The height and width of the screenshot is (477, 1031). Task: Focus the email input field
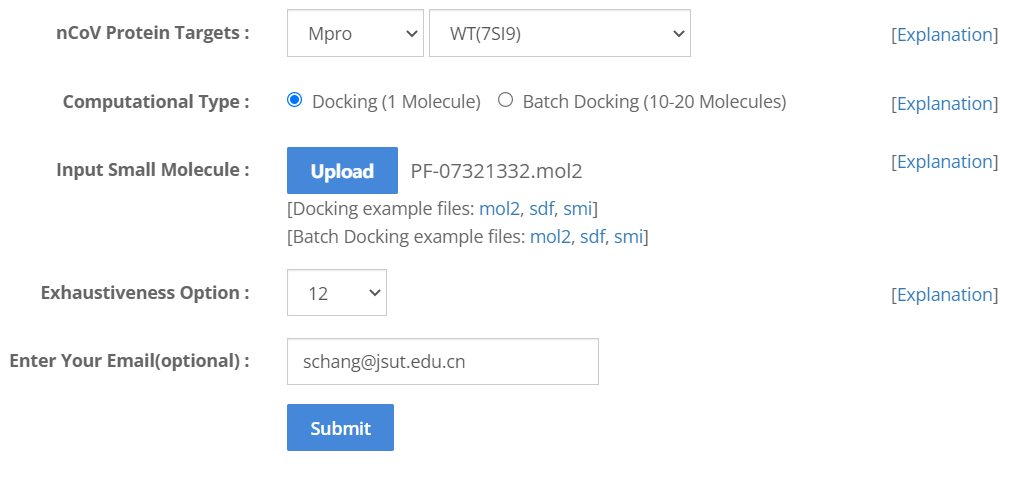point(442,362)
